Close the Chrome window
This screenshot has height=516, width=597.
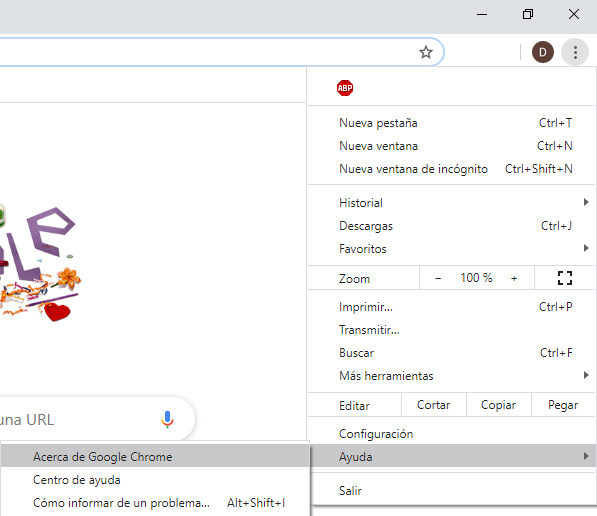click(x=574, y=14)
